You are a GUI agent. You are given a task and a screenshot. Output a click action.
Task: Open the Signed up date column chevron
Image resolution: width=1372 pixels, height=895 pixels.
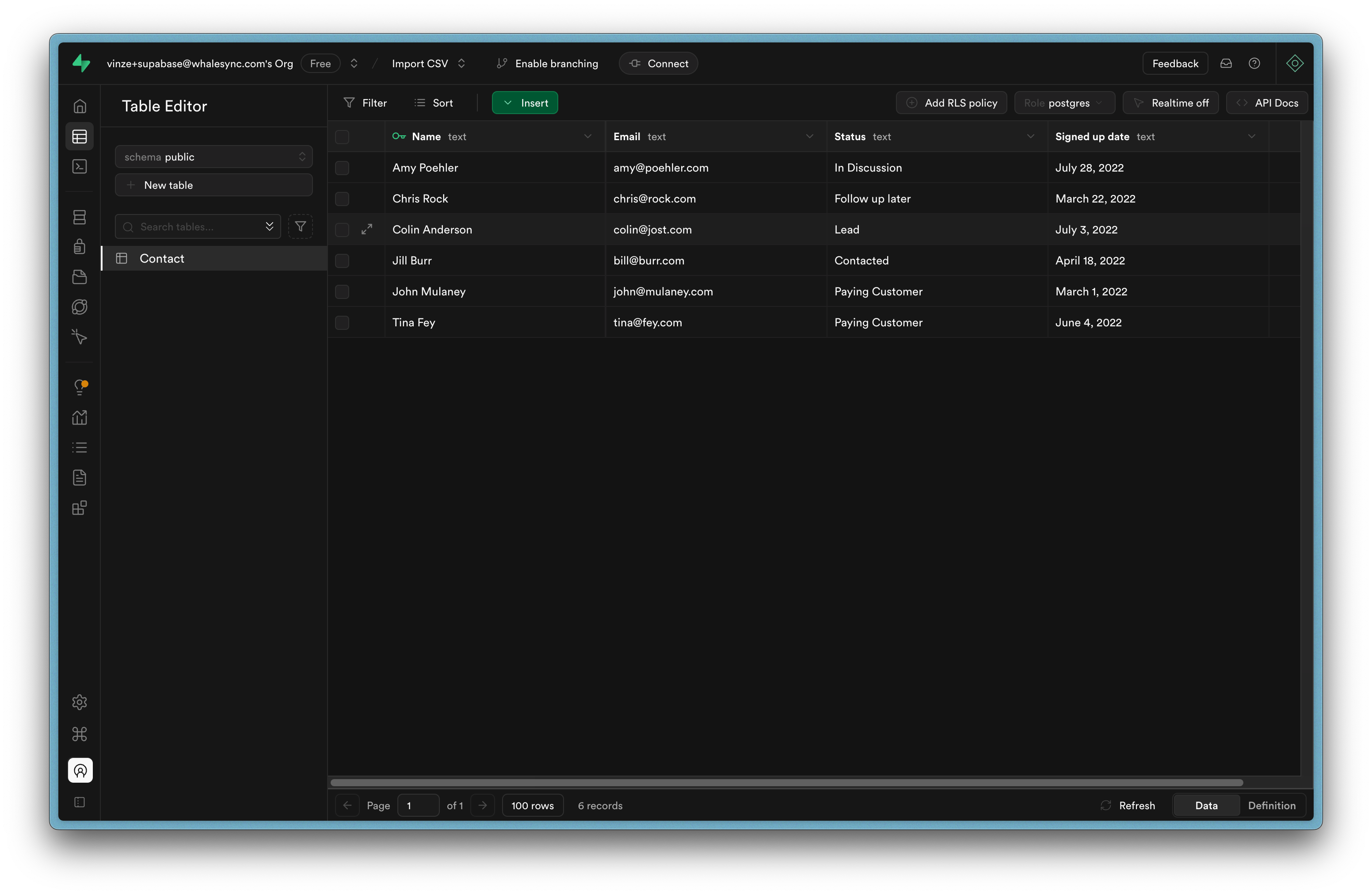[1251, 137]
